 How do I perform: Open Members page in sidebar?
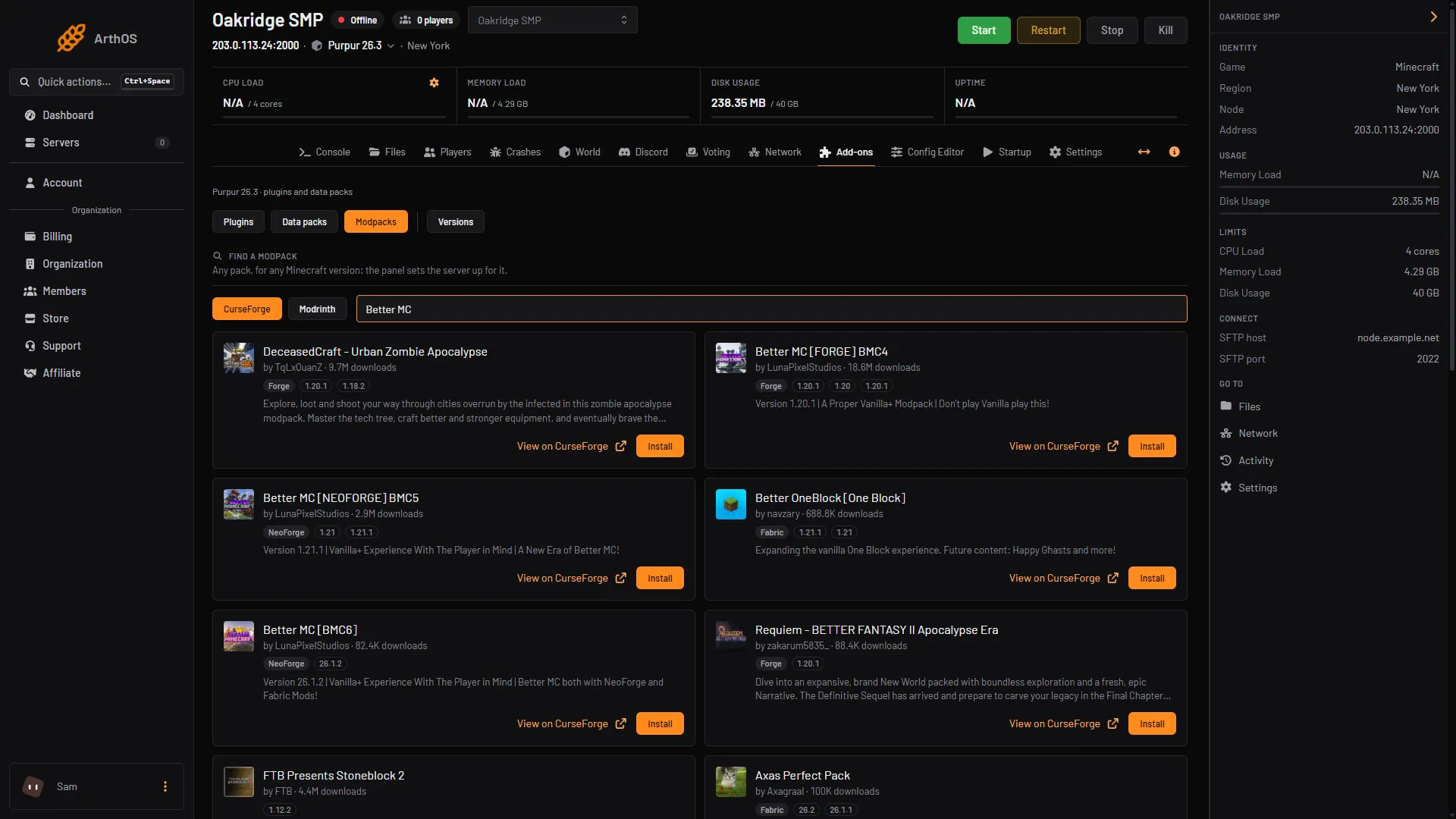click(96, 291)
